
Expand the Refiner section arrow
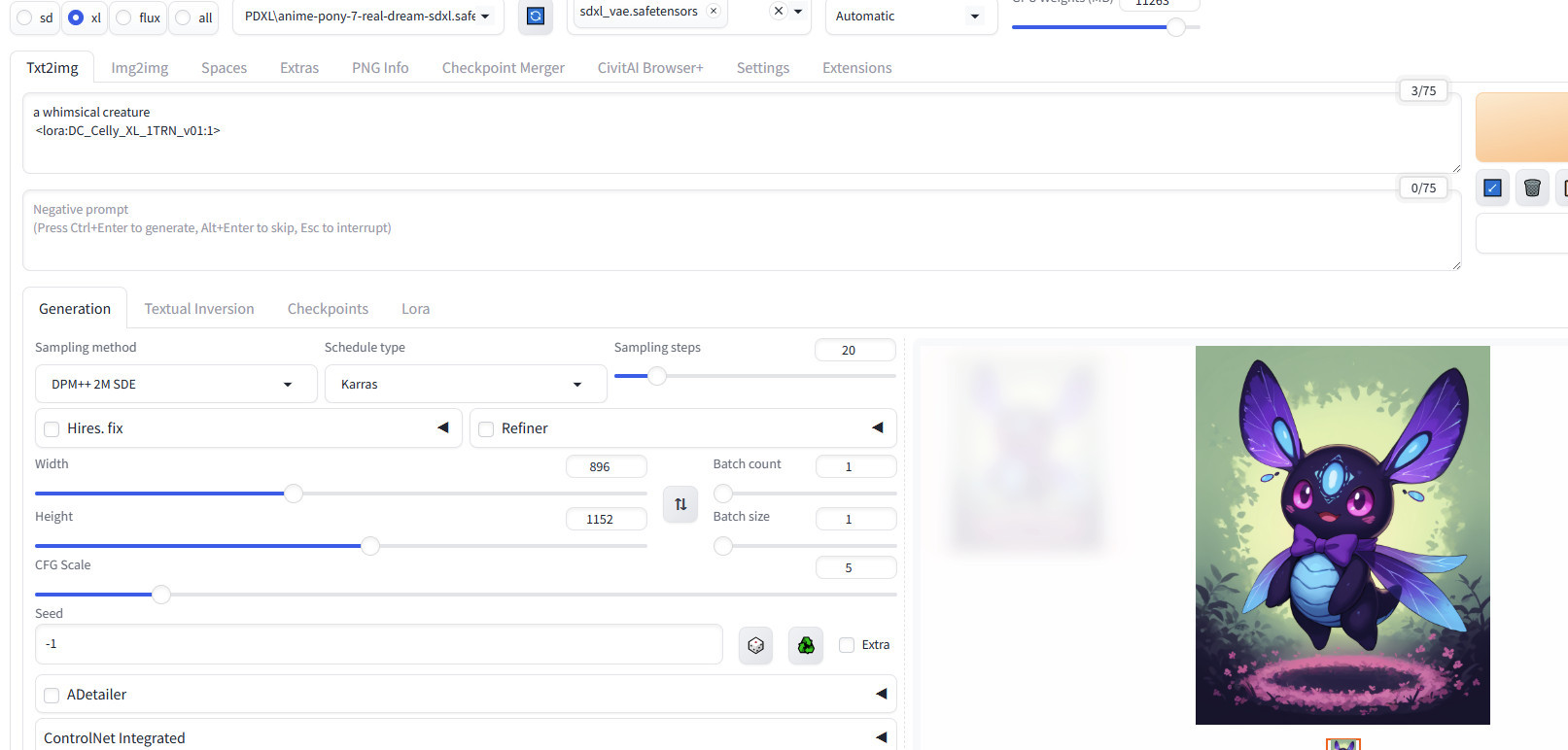878,427
